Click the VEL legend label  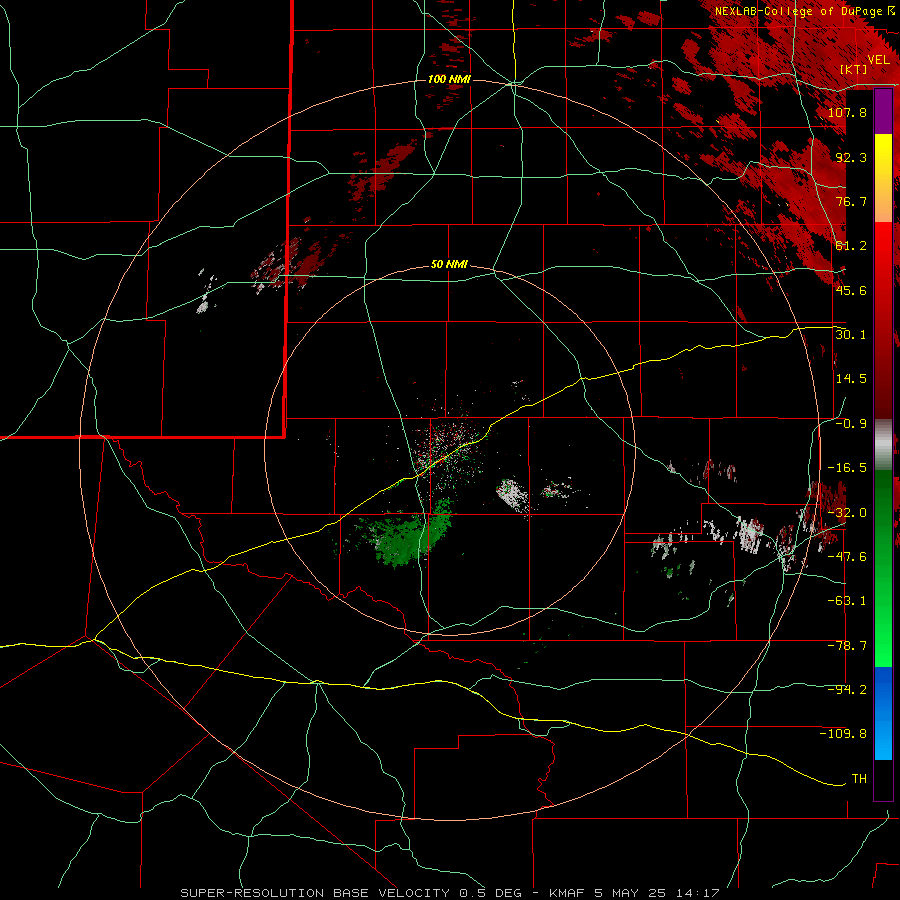click(878, 59)
